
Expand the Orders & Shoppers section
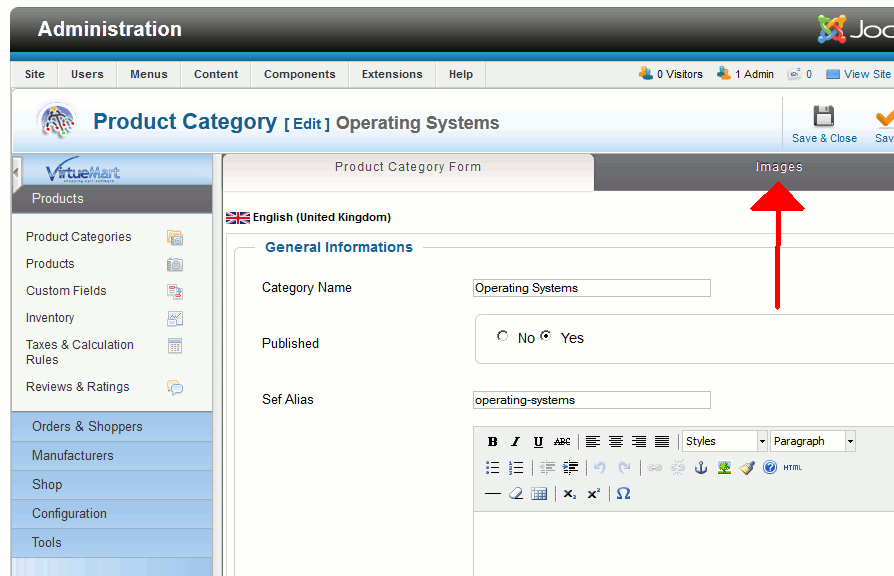point(87,426)
